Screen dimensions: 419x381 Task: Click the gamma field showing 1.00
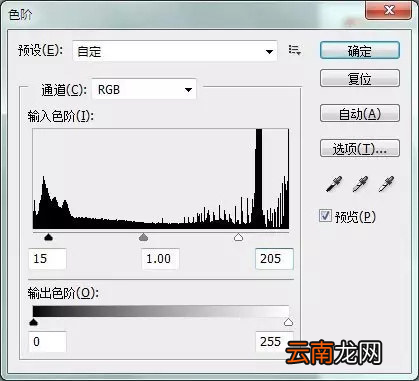click(x=160, y=259)
